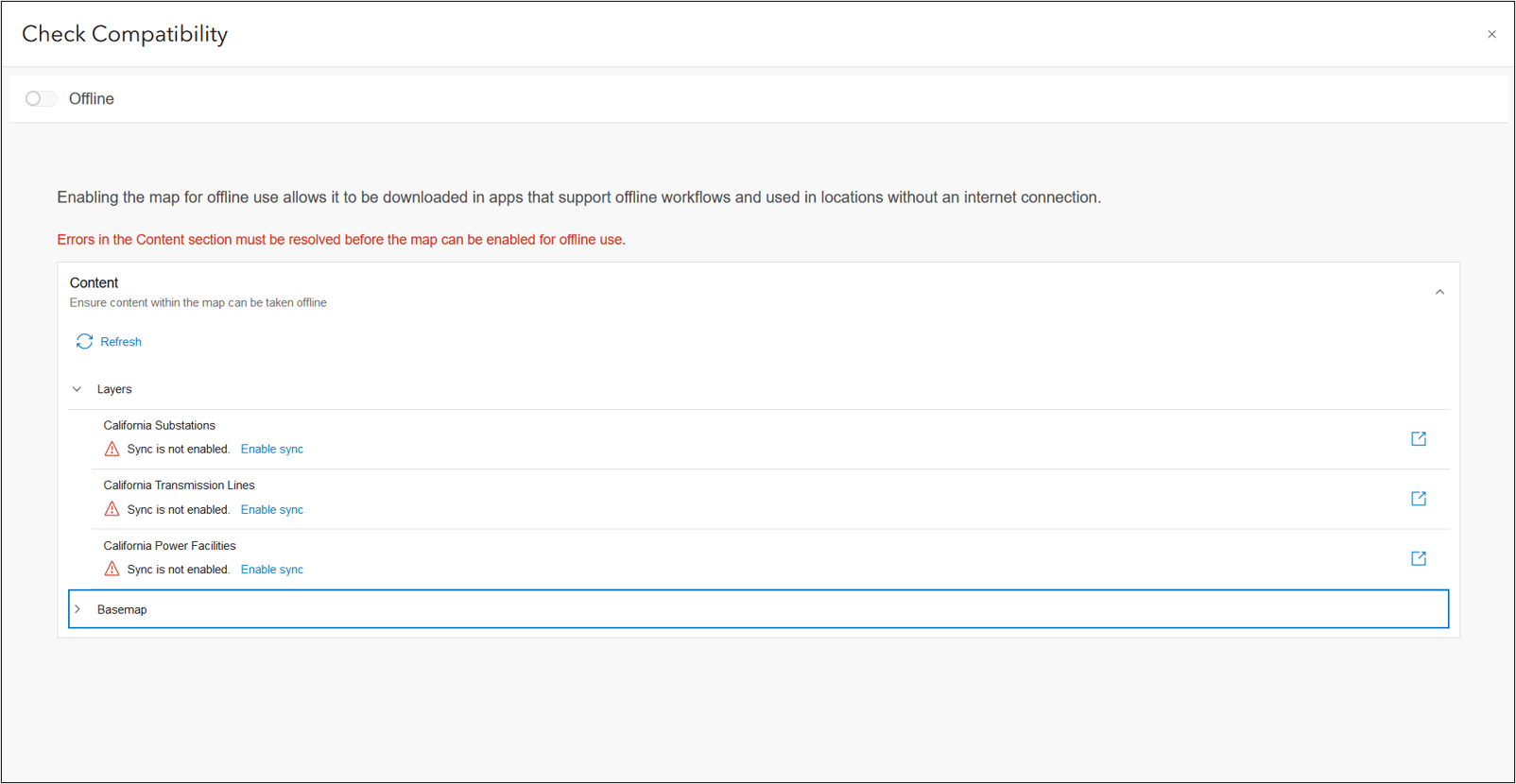
Task: Click warning icon under California Power Facilities
Action: click(x=112, y=570)
